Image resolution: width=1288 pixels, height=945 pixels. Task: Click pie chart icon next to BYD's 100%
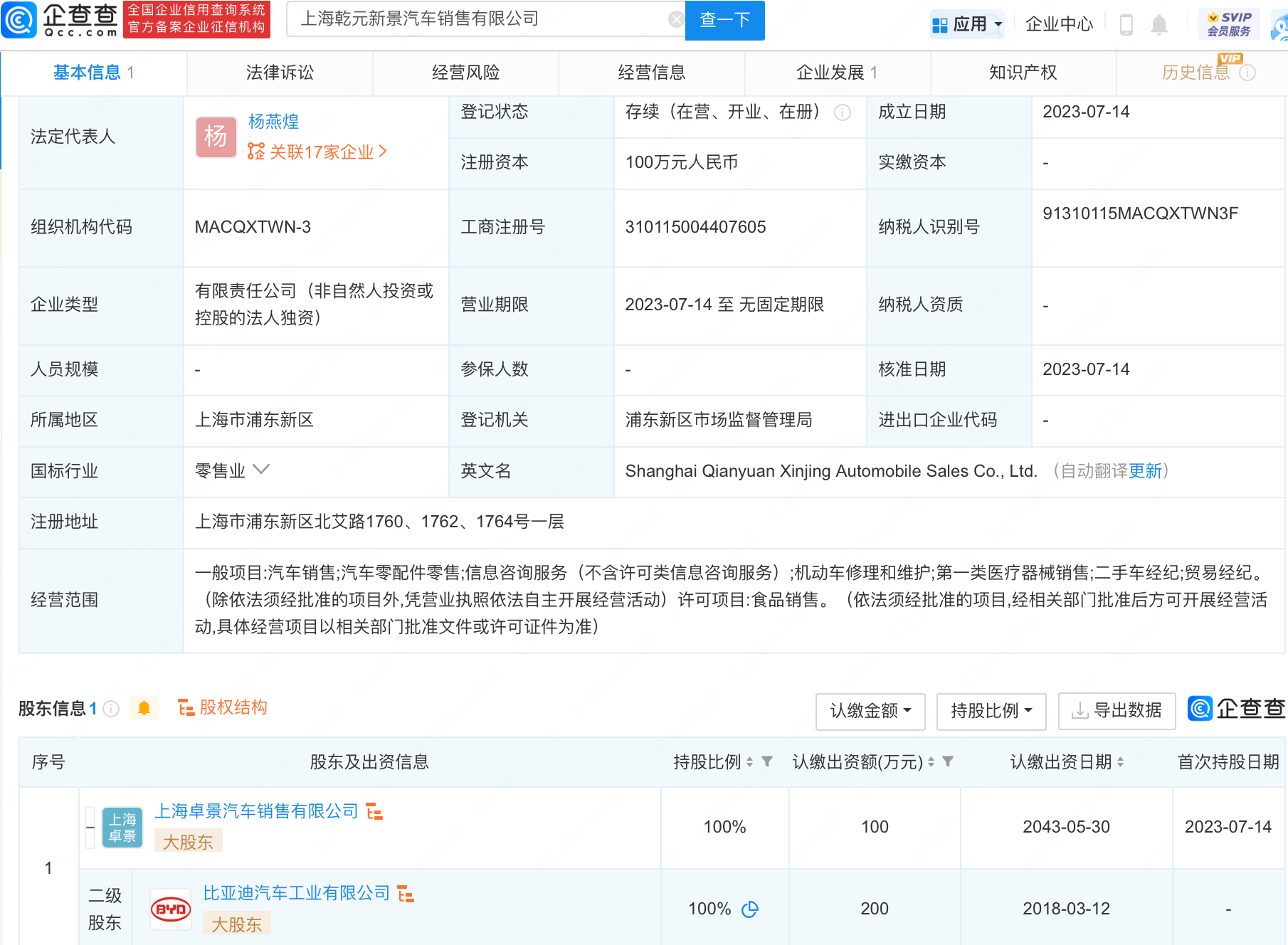750,909
